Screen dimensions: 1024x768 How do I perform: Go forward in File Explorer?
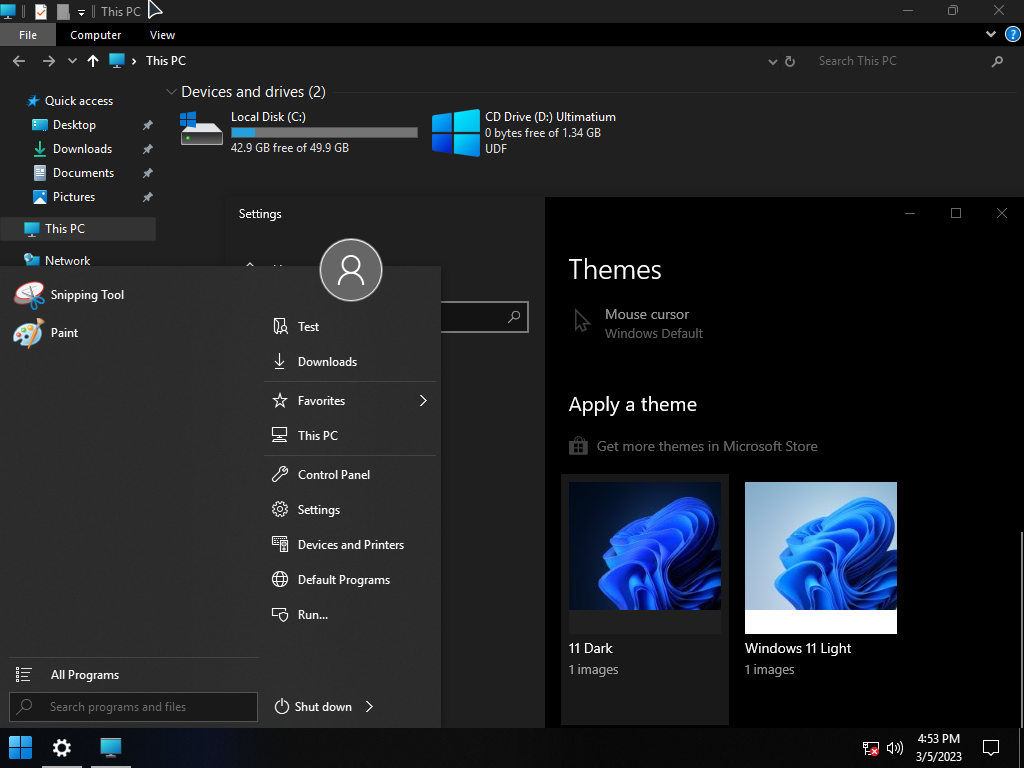coord(49,61)
